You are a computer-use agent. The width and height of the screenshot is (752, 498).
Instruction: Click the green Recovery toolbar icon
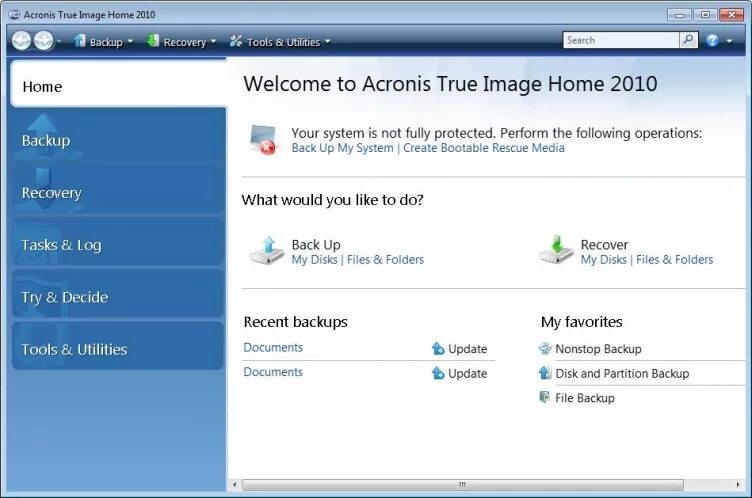coord(153,41)
